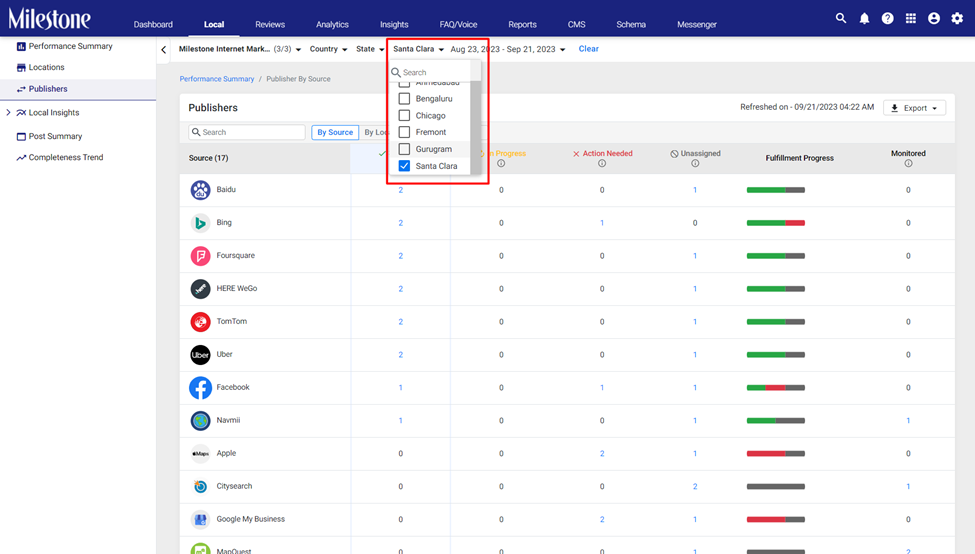Viewport: 975px width, 554px height.
Task: Click the Apple Maps publisher icon
Action: (200, 453)
